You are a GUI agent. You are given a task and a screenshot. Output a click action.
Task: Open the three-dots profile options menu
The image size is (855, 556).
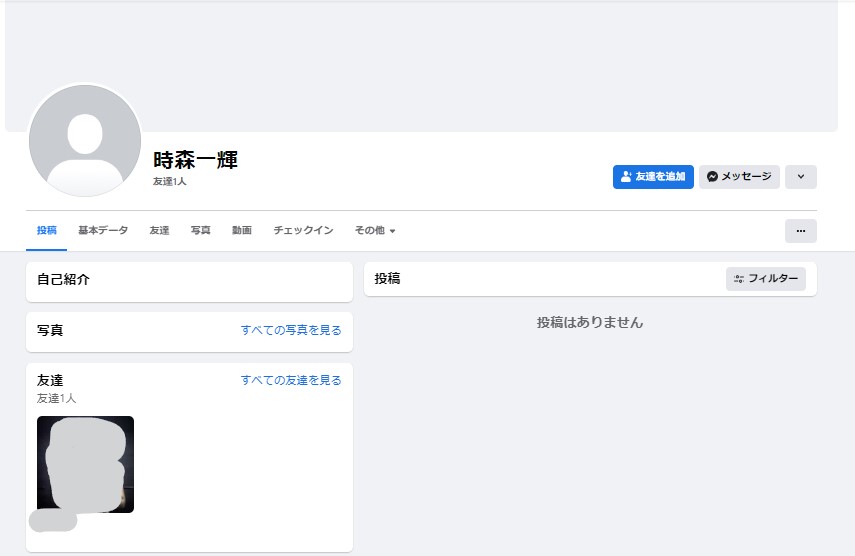(x=800, y=231)
